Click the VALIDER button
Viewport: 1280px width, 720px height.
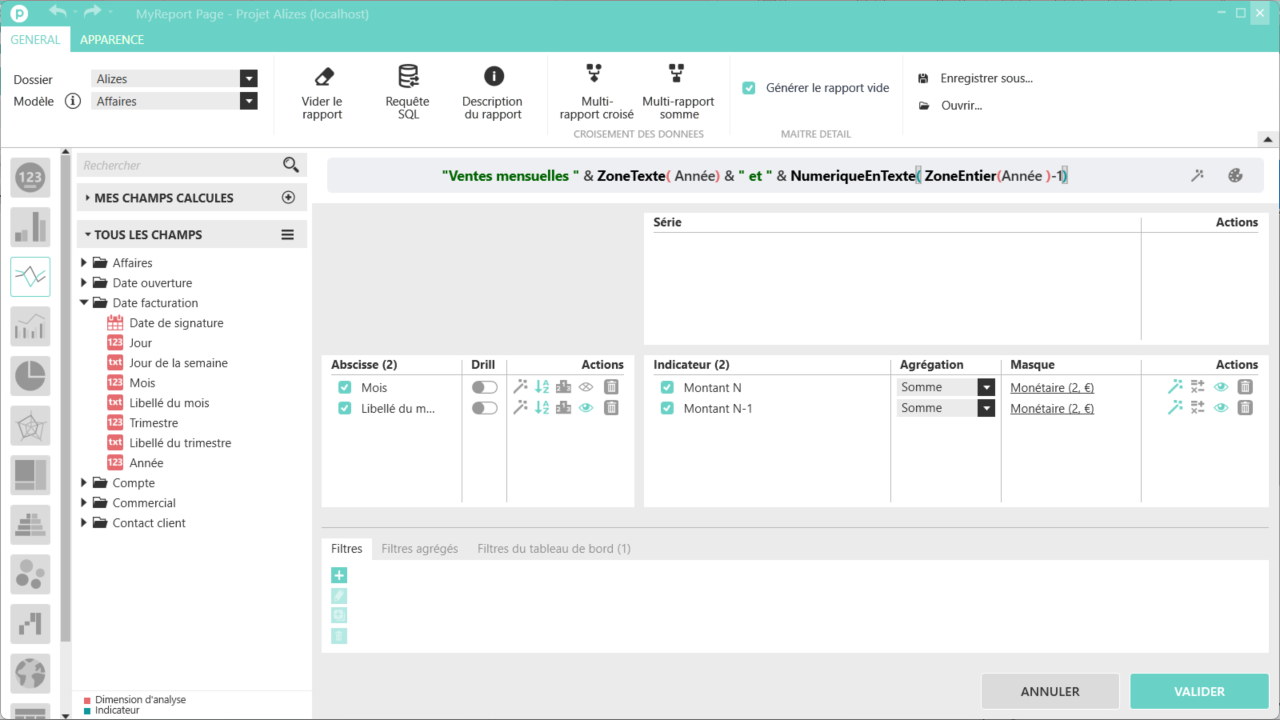point(1198,691)
